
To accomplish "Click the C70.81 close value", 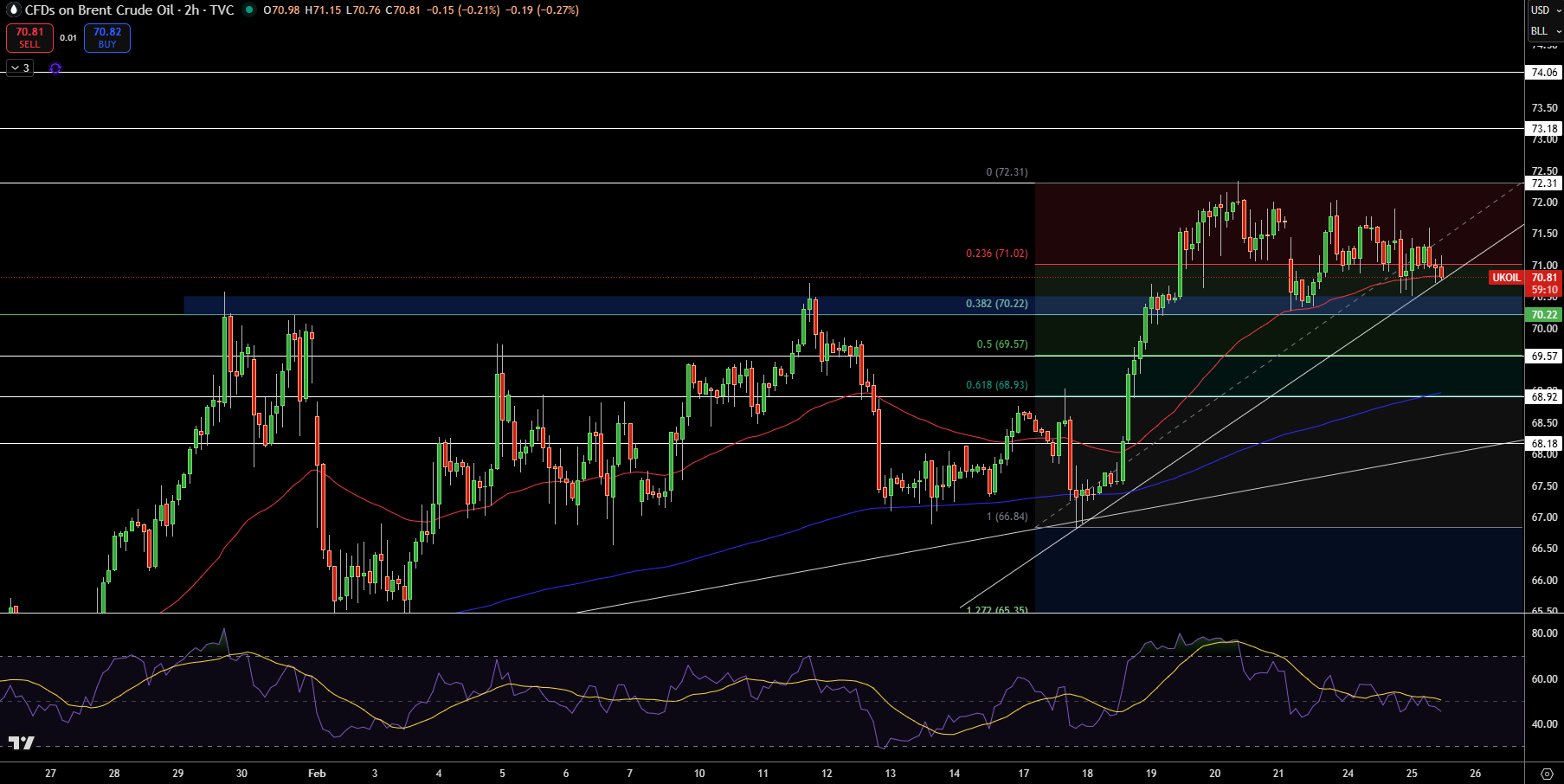I will 402,10.
